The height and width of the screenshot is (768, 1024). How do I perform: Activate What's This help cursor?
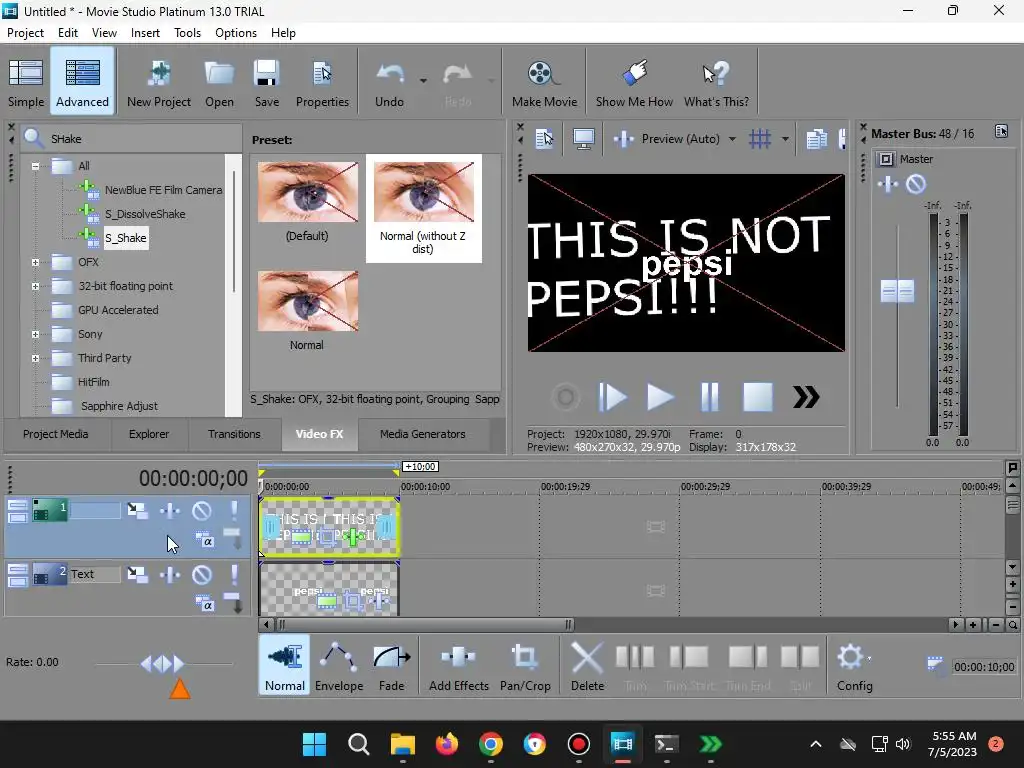tap(716, 82)
